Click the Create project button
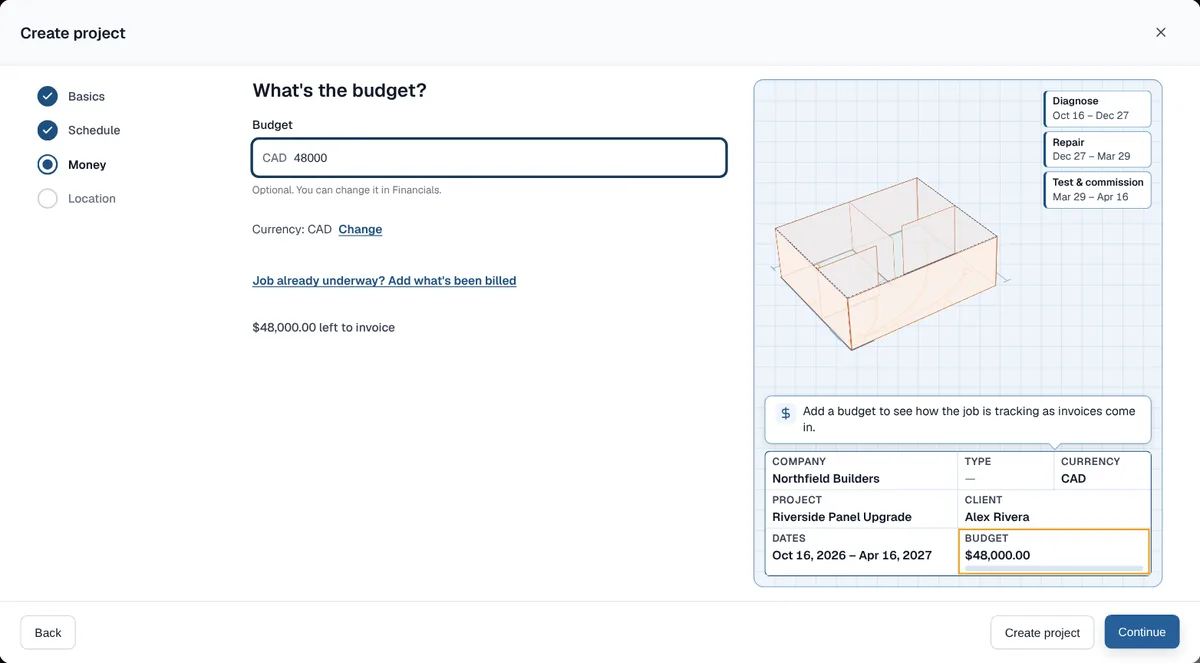 (x=1042, y=632)
